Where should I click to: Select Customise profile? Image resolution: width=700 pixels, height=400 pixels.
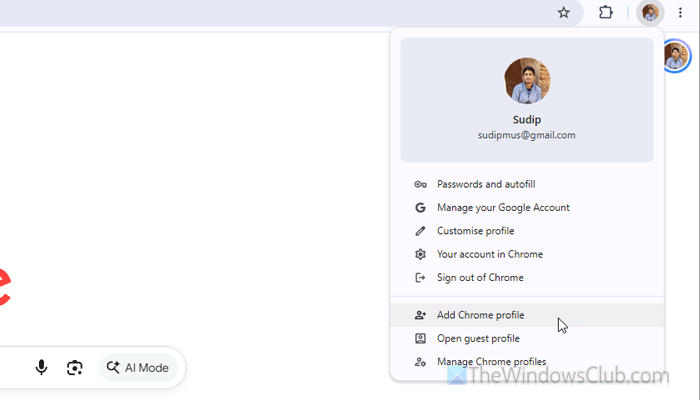(x=527, y=231)
